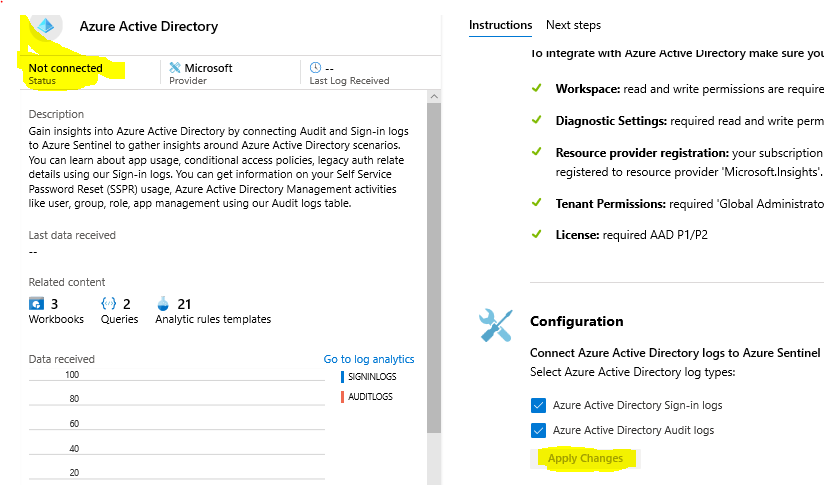Click the Analytic rules templates flask icon
Viewport: 824px width, 485px height.
tap(163, 304)
